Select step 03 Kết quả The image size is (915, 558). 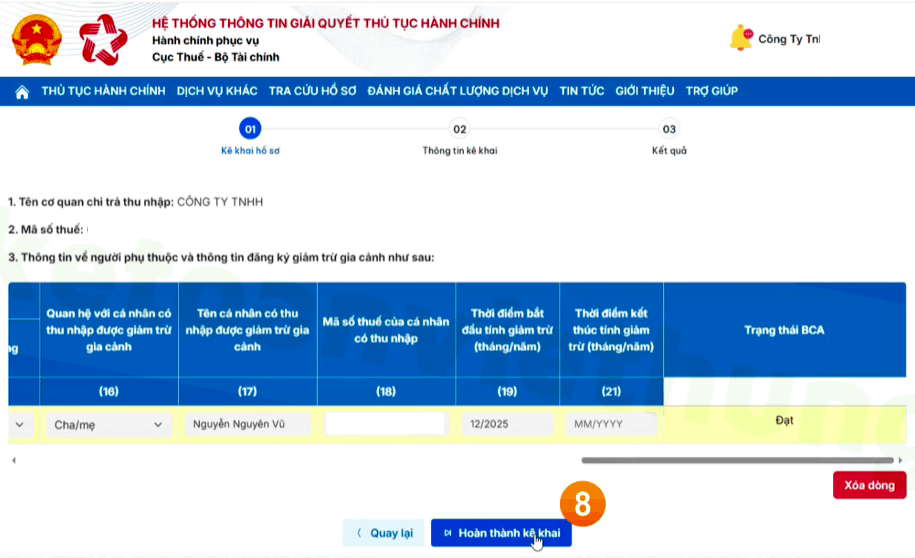click(669, 129)
